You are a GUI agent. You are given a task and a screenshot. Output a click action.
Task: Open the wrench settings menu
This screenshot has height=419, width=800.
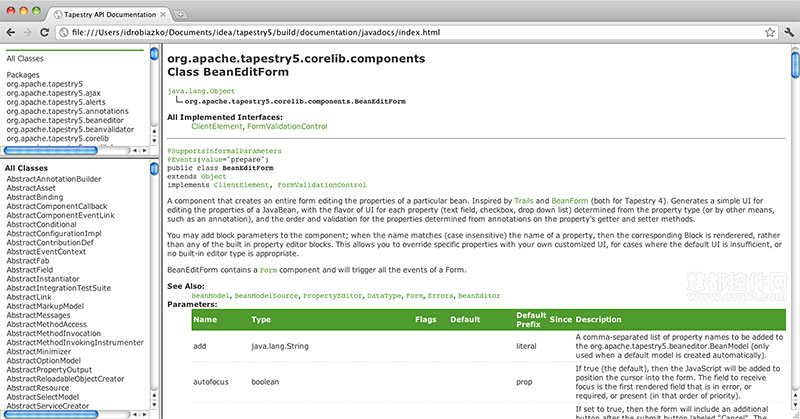789,32
